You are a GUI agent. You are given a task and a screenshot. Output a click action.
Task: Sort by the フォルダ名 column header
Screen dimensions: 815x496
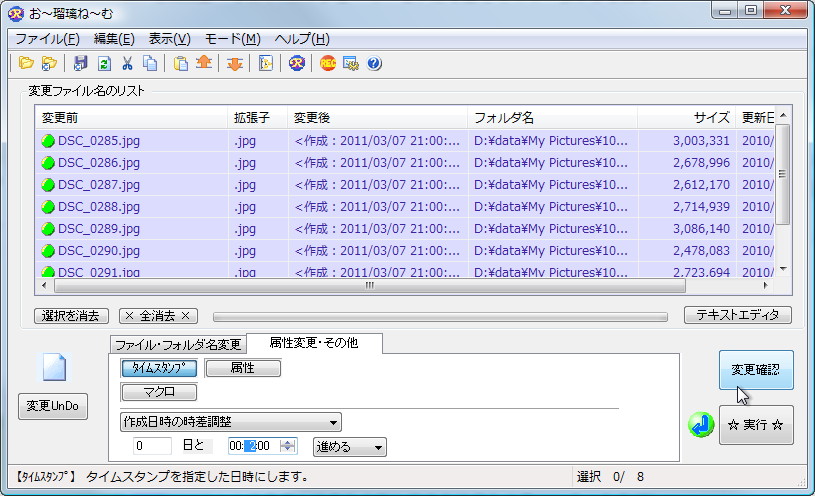[553, 118]
